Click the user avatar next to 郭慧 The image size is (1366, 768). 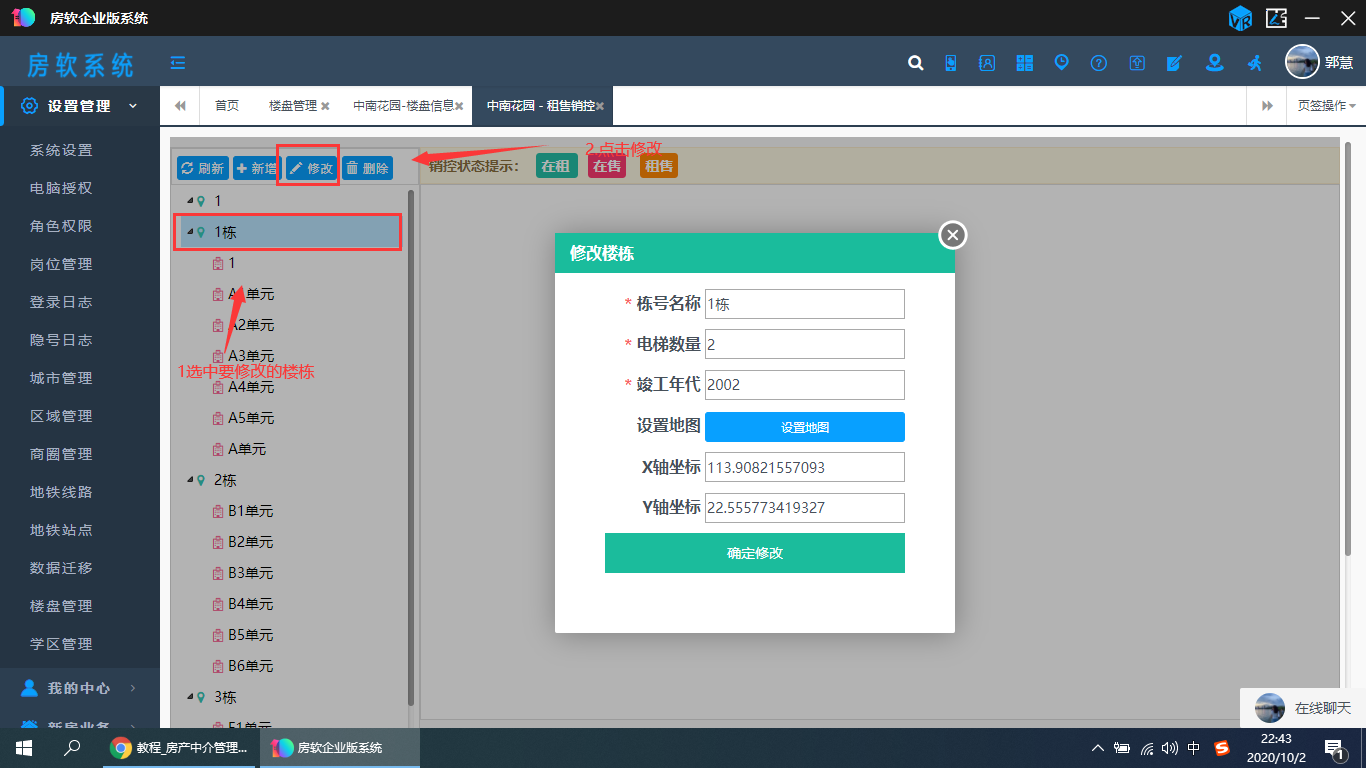point(1302,62)
